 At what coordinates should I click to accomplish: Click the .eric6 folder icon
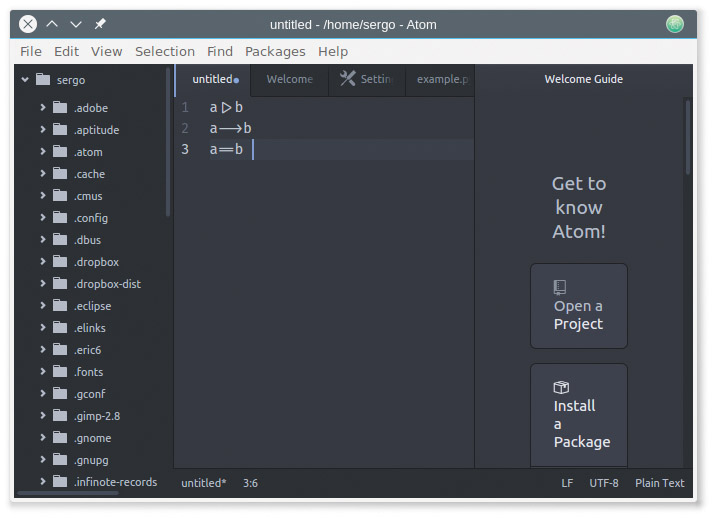[60, 349]
